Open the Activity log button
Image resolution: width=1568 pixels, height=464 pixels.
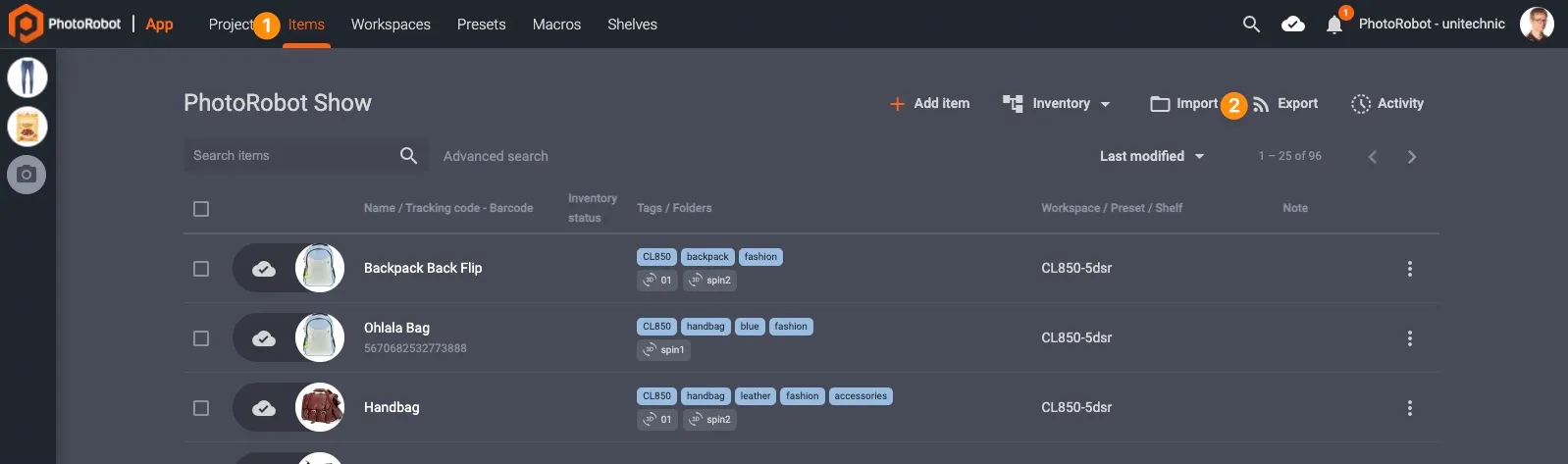(1387, 103)
